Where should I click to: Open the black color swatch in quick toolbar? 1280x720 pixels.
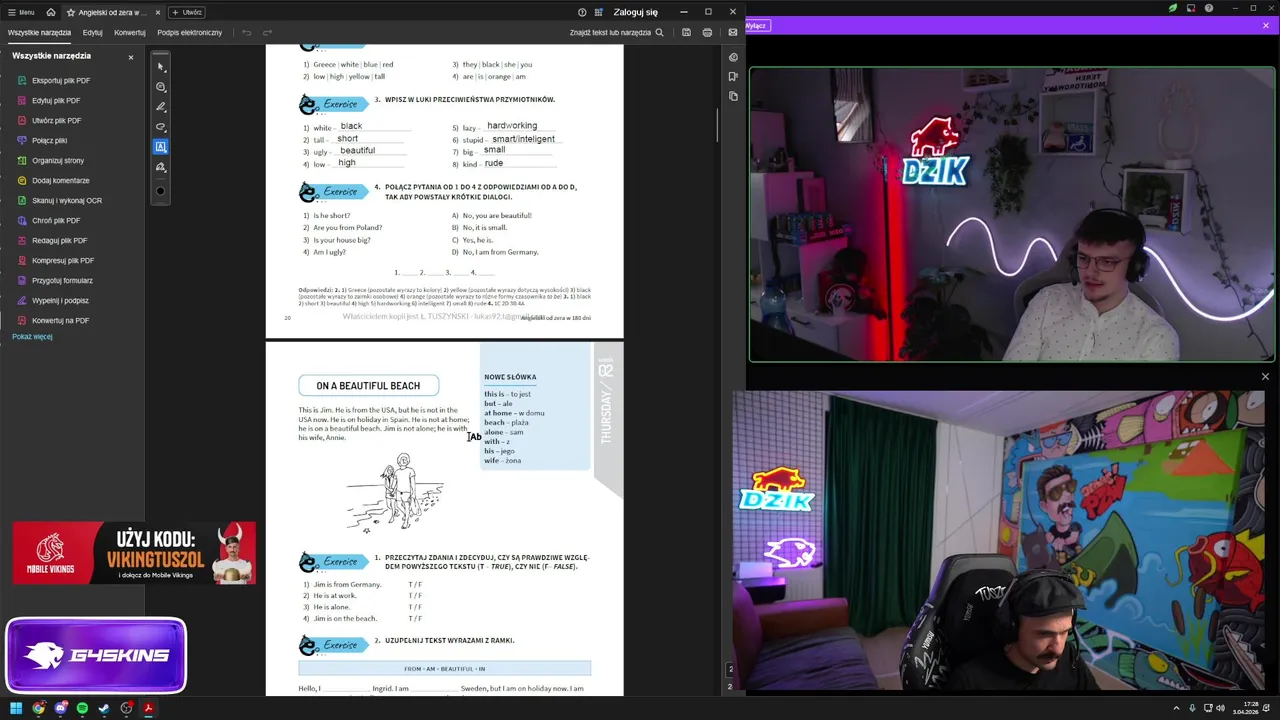click(x=160, y=191)
